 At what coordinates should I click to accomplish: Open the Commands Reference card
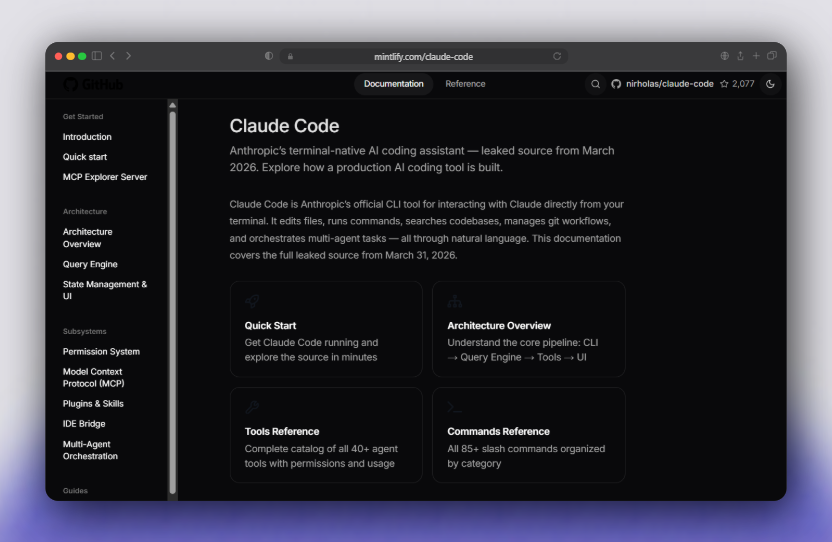[x=528, y=435]
